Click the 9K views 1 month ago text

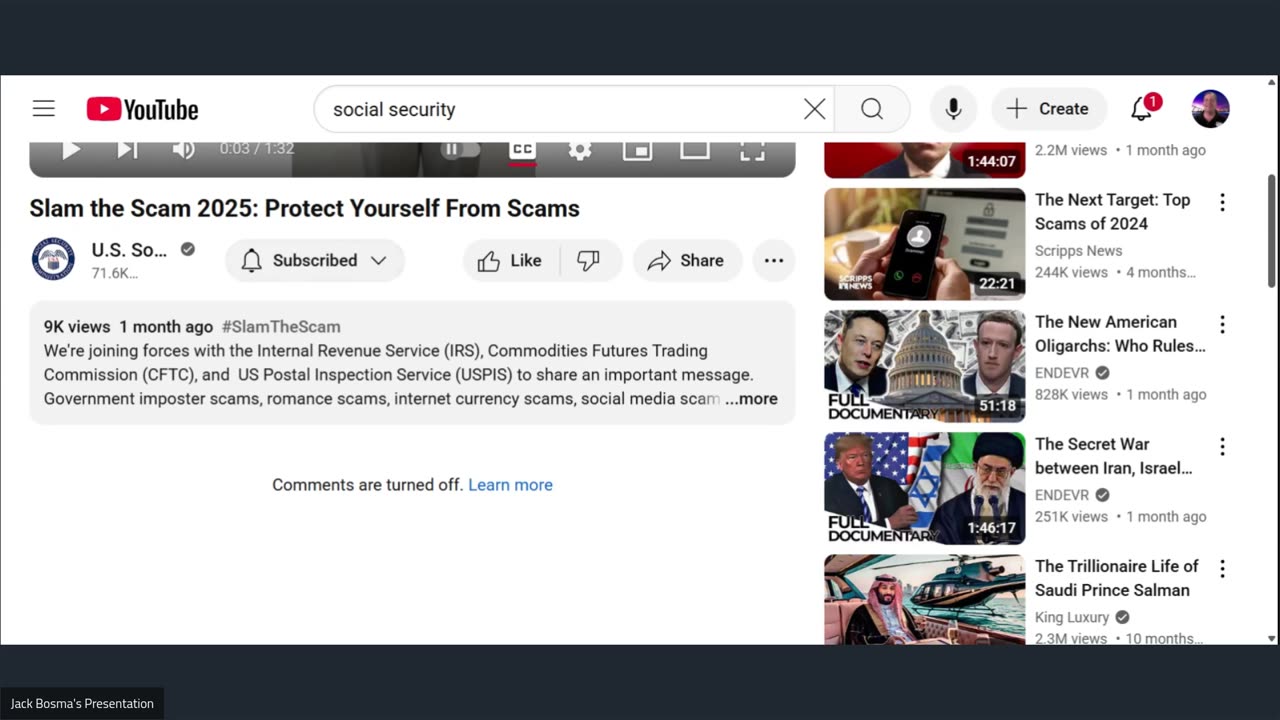[x=128, y=327]
